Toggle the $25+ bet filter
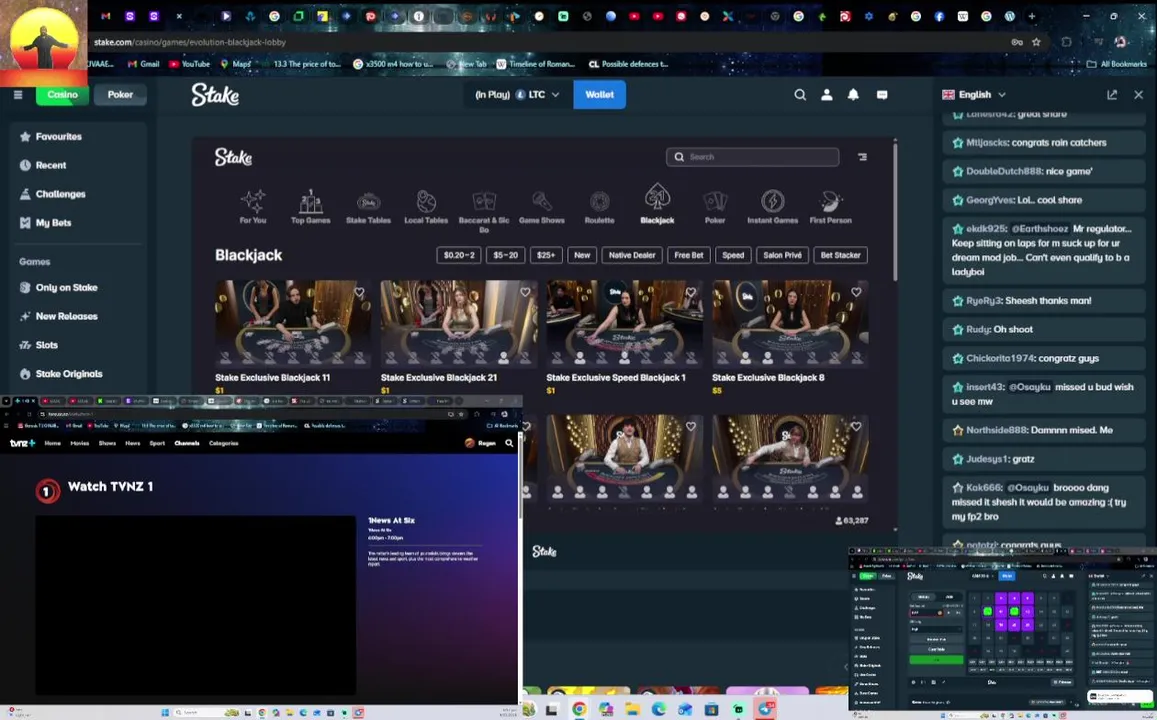Viewport: 1157px width, 720px height. pyautogui.click(x=546, y=255)
